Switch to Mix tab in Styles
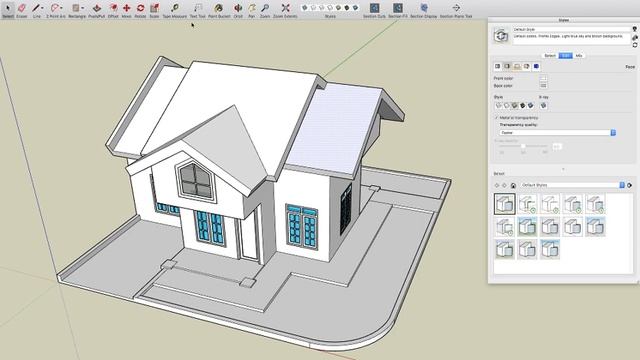 pos(579,56)
